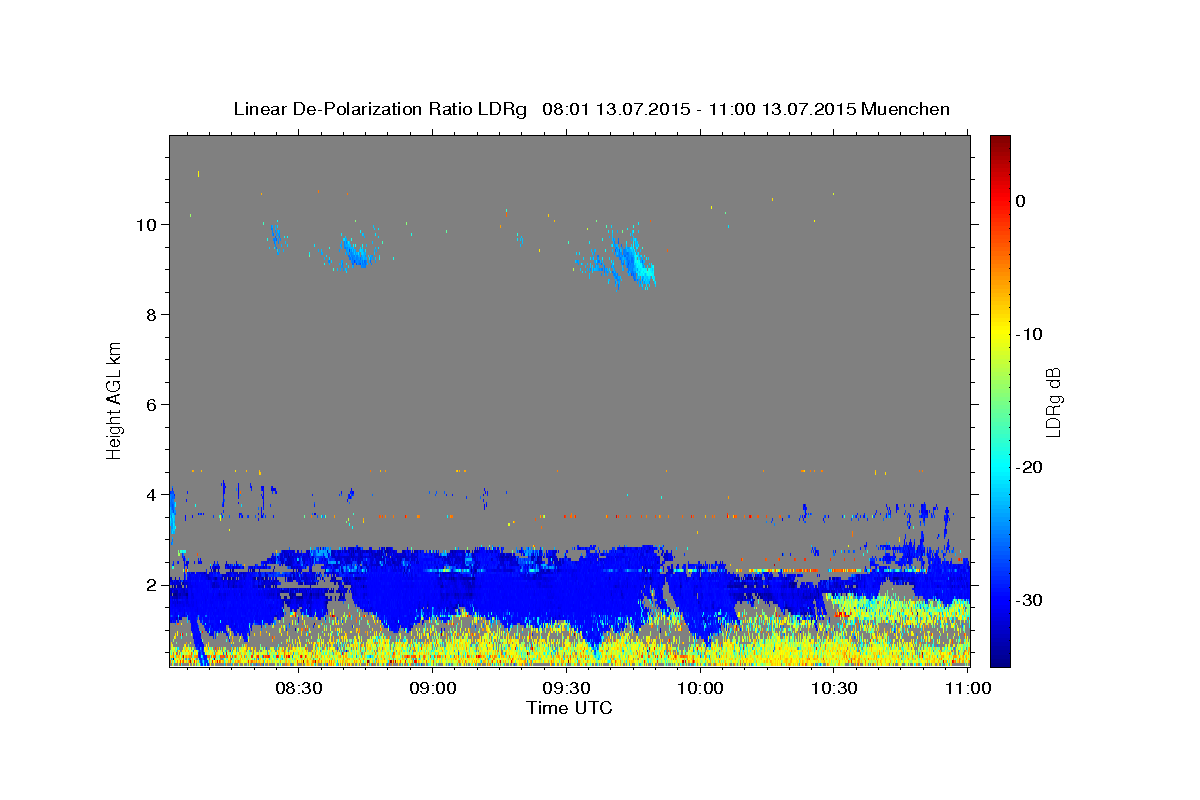Click the '08:30' time axis label

(x=298, y=689)
